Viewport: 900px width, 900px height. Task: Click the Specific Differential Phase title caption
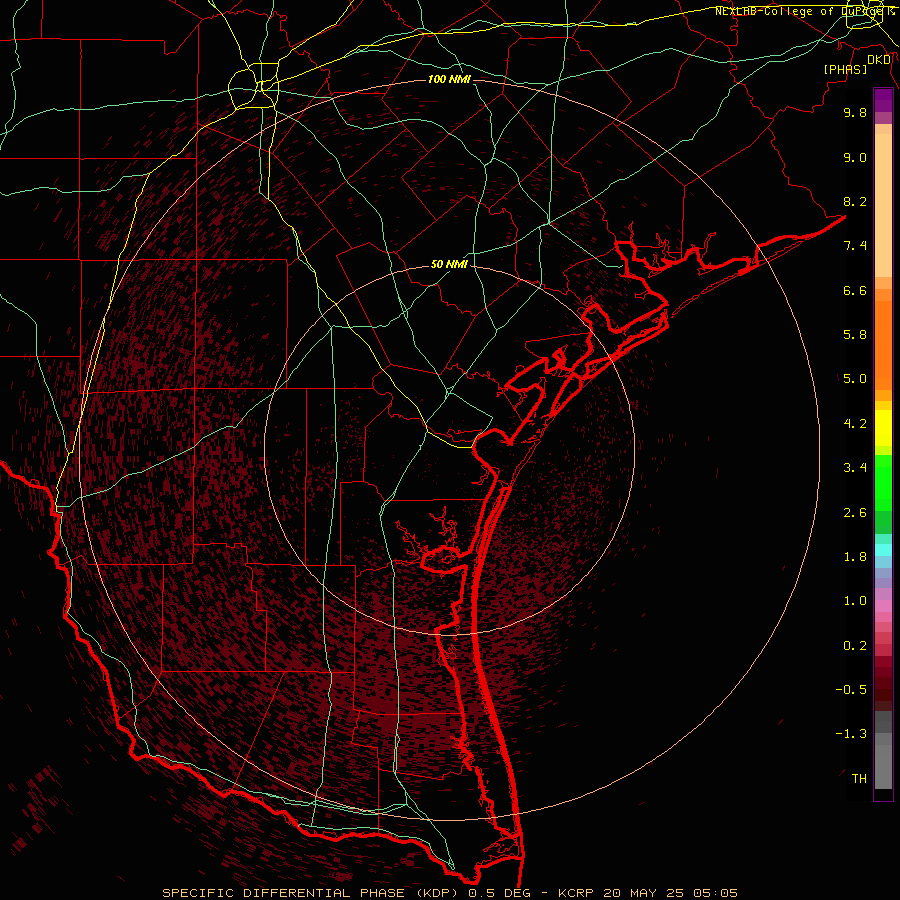tap(449, 893)
